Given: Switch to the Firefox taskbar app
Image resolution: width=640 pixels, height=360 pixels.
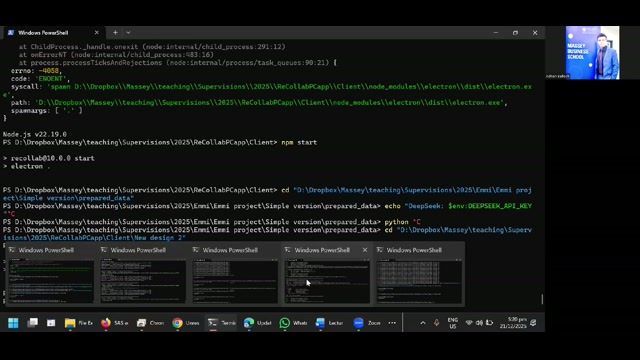Looking at the screenshot, I should (x=114, y=323).
